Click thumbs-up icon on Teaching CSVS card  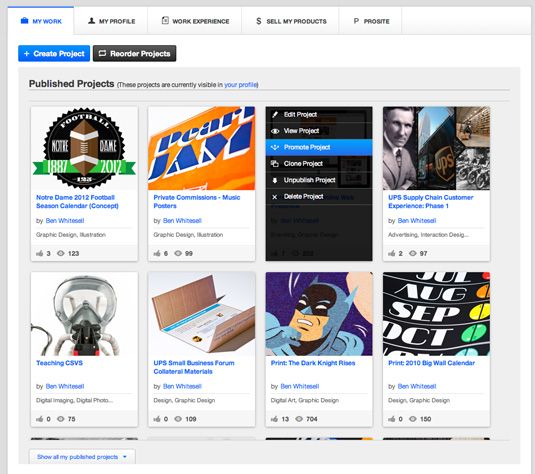click(40, 419)
